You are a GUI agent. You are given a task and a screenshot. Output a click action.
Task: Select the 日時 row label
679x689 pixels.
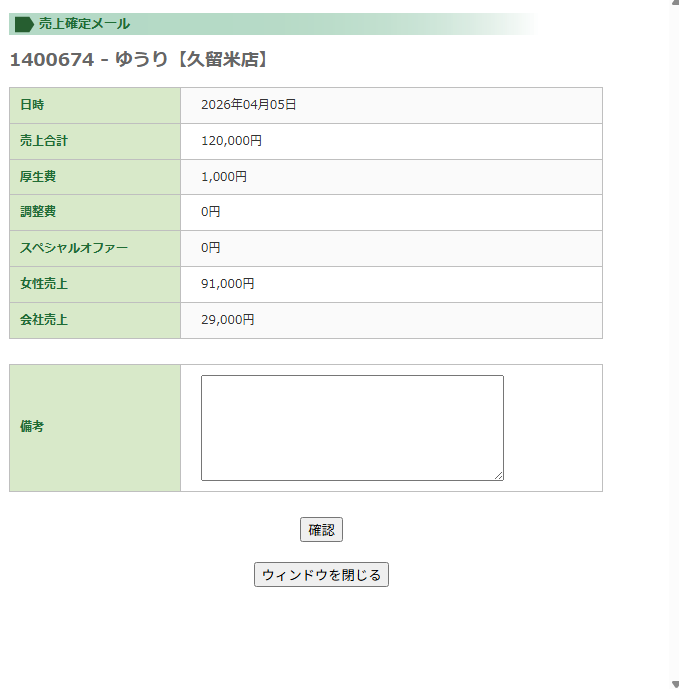tap(32, 105)
